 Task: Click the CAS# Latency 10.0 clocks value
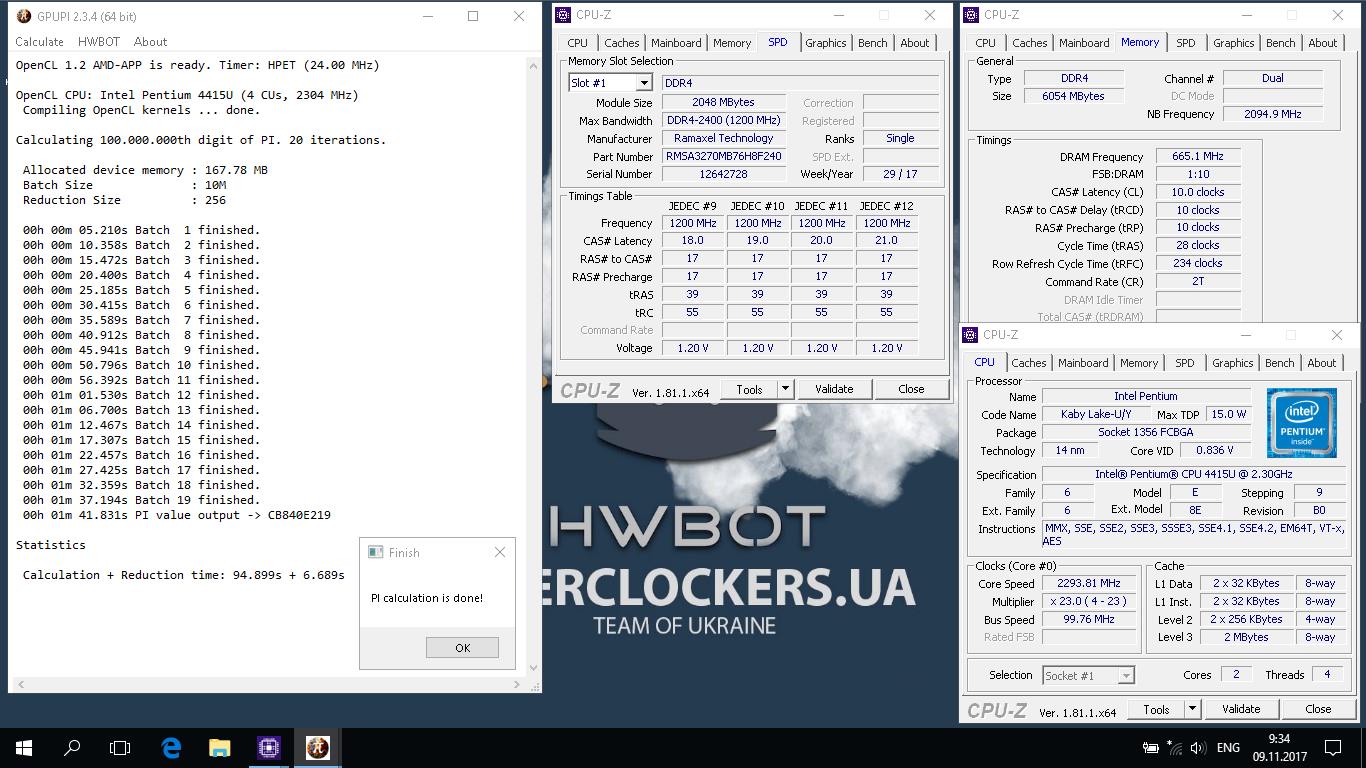pos(1198,192)
